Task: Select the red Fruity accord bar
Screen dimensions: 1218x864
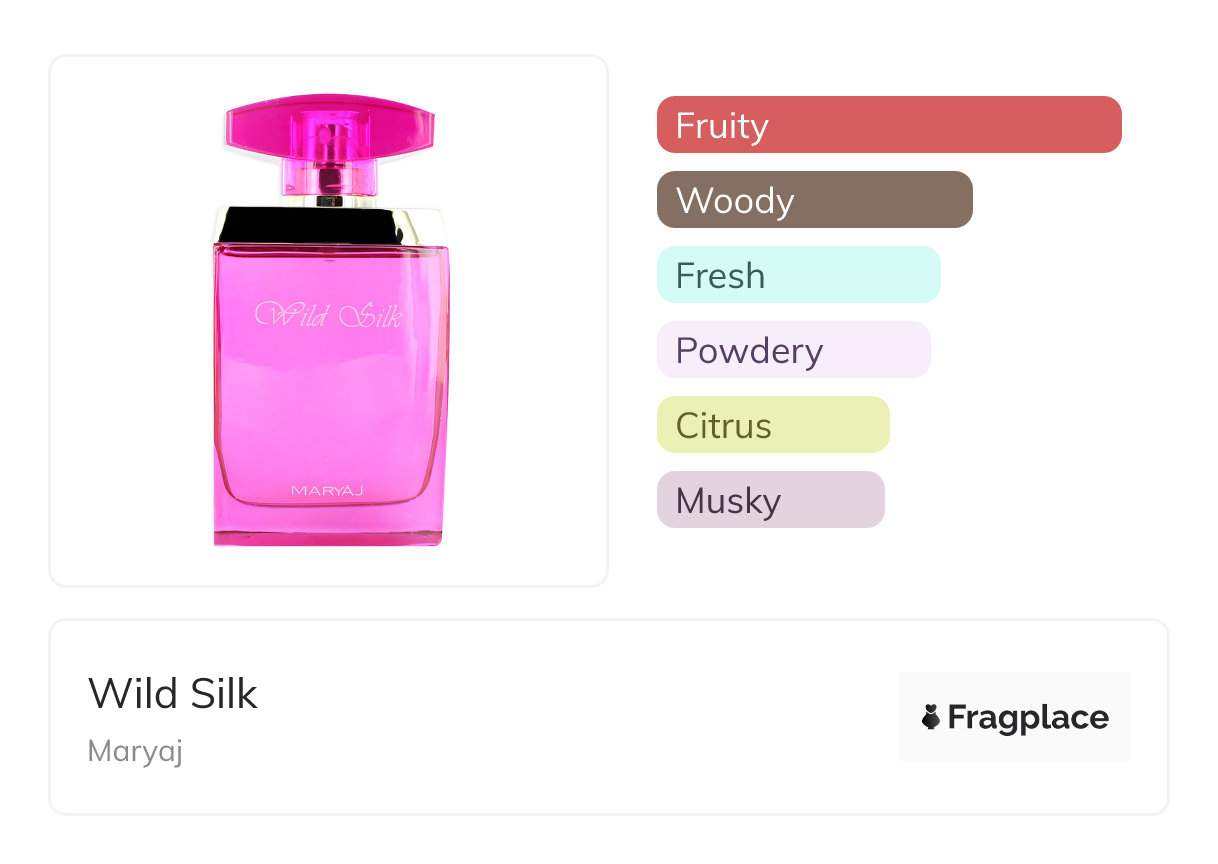Action: pyautogui.click(x=889, y=125)
